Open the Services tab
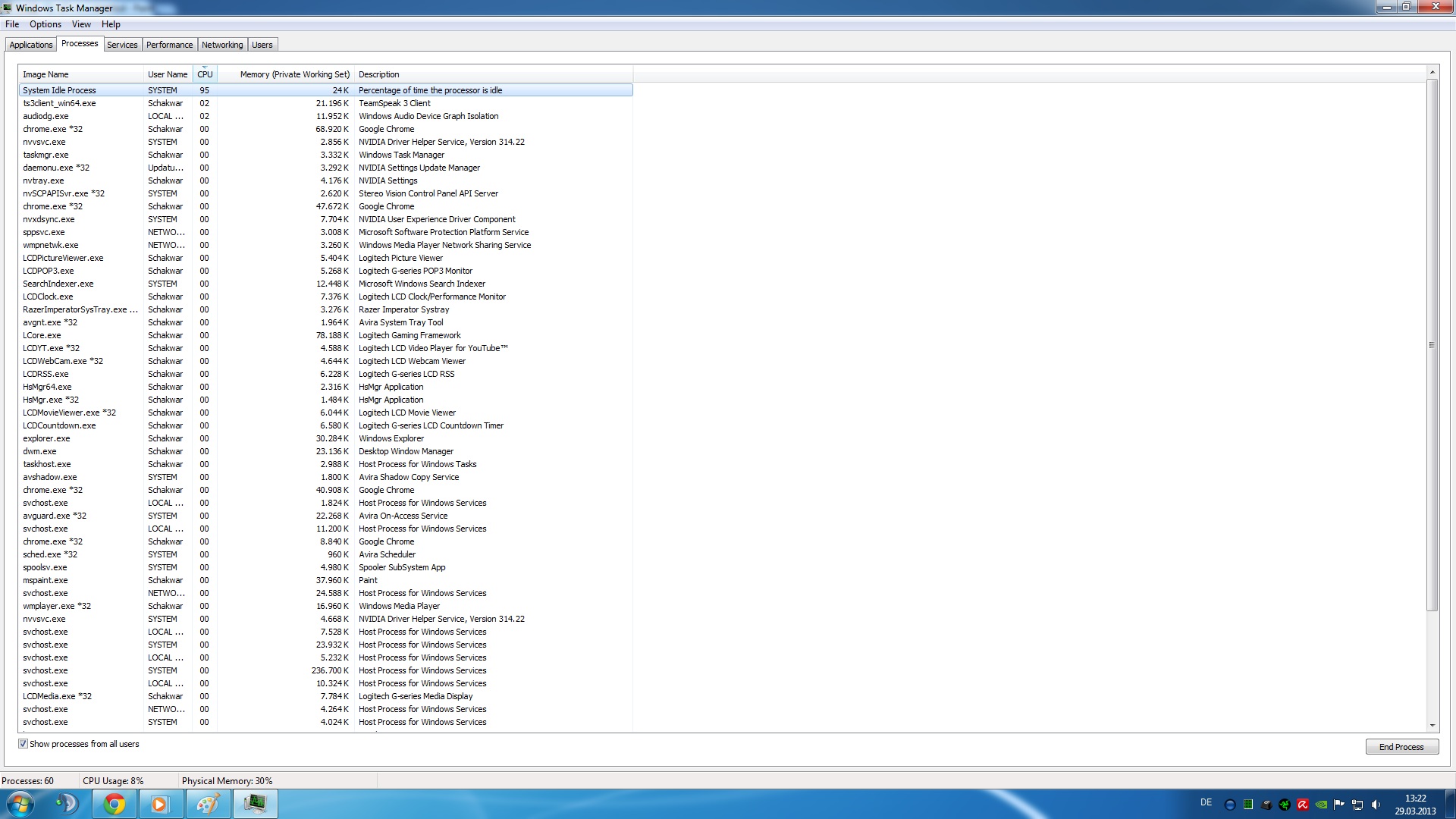The height and width of the screenshot is (819, 1456). click(x=122, y=45)
